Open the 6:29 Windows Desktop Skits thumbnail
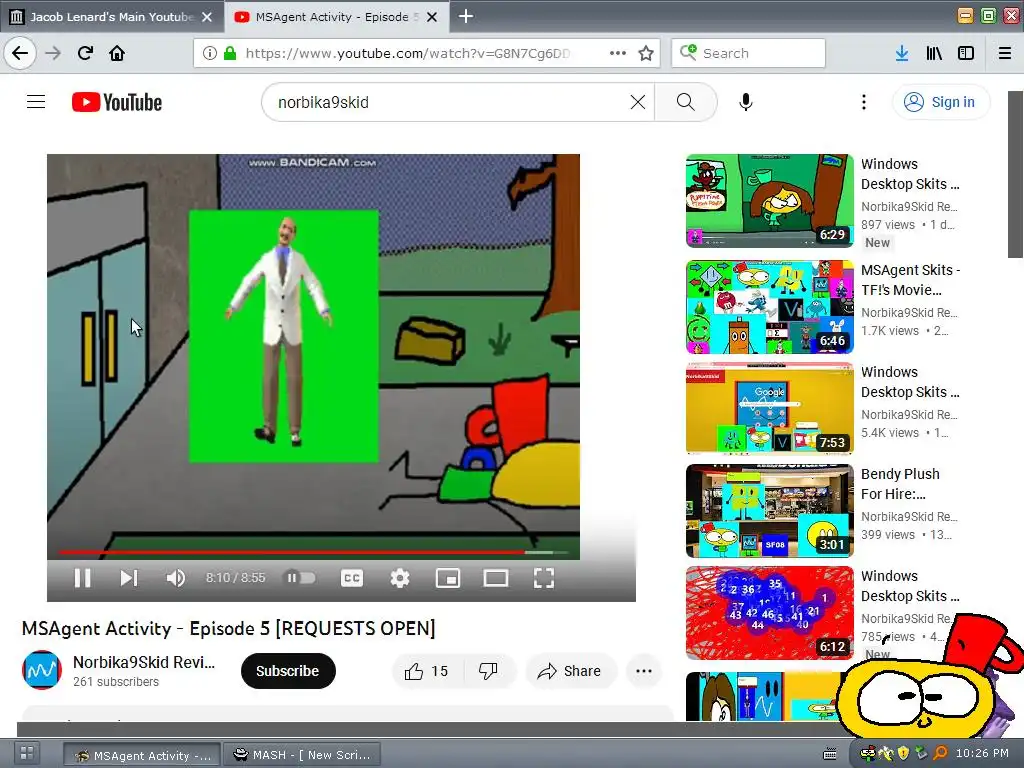The height and width of the screenshot is (768, 1024). 770,200
